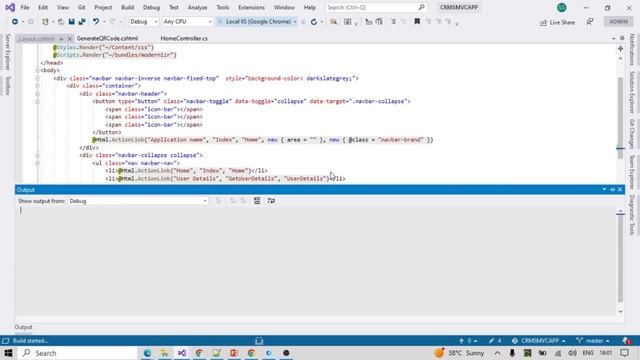Click the Find in Files toolbar icon
The height and width of the screenshot is (360, 640).
333,22
